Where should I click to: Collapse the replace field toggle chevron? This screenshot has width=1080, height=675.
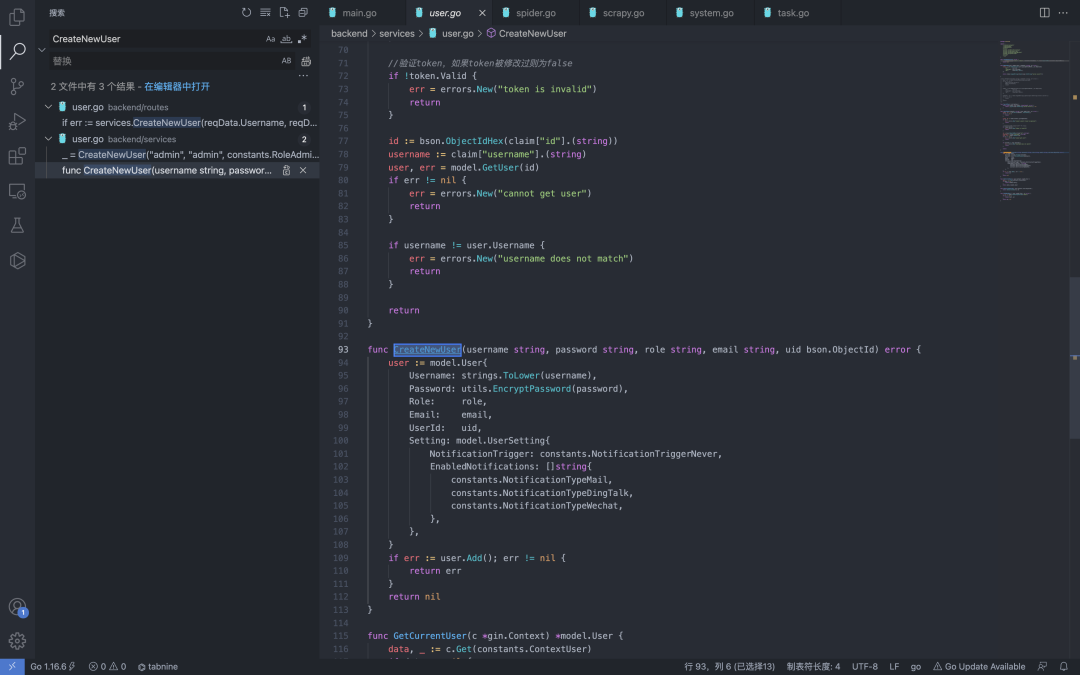[42, 50]
